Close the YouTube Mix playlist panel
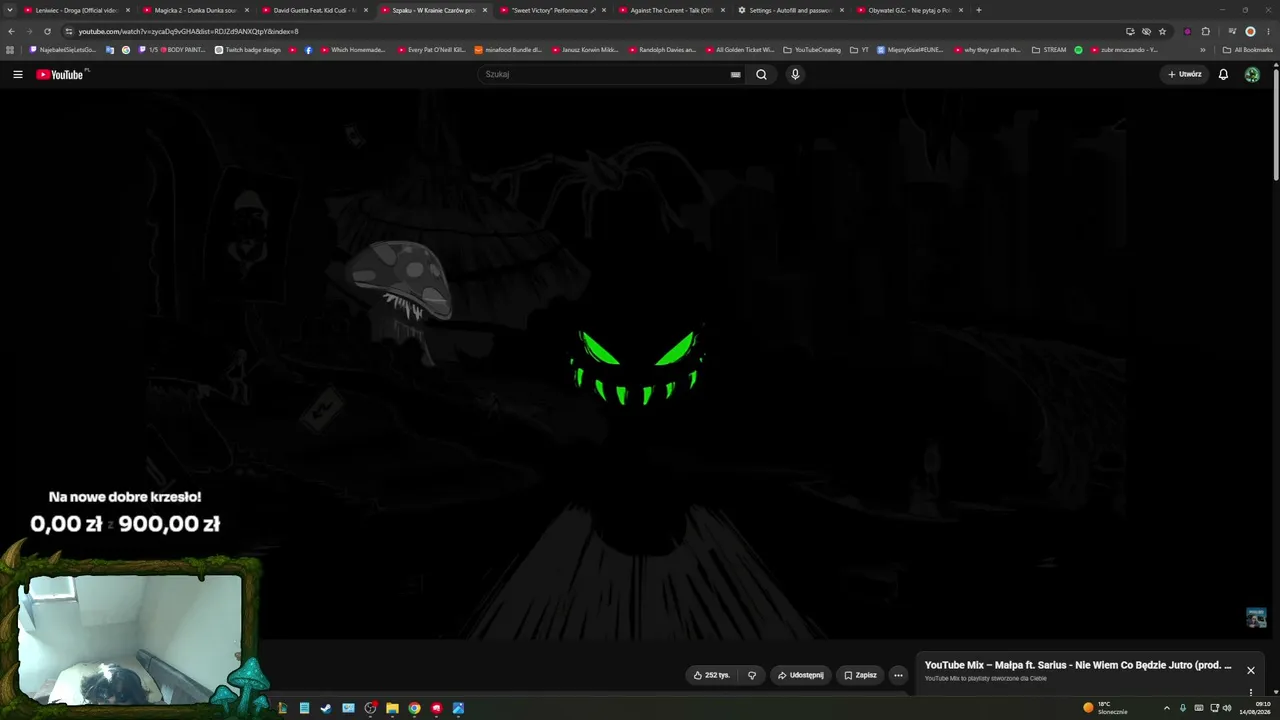The width and height of the screenshot is (1280, 720). click(1250, 670)
